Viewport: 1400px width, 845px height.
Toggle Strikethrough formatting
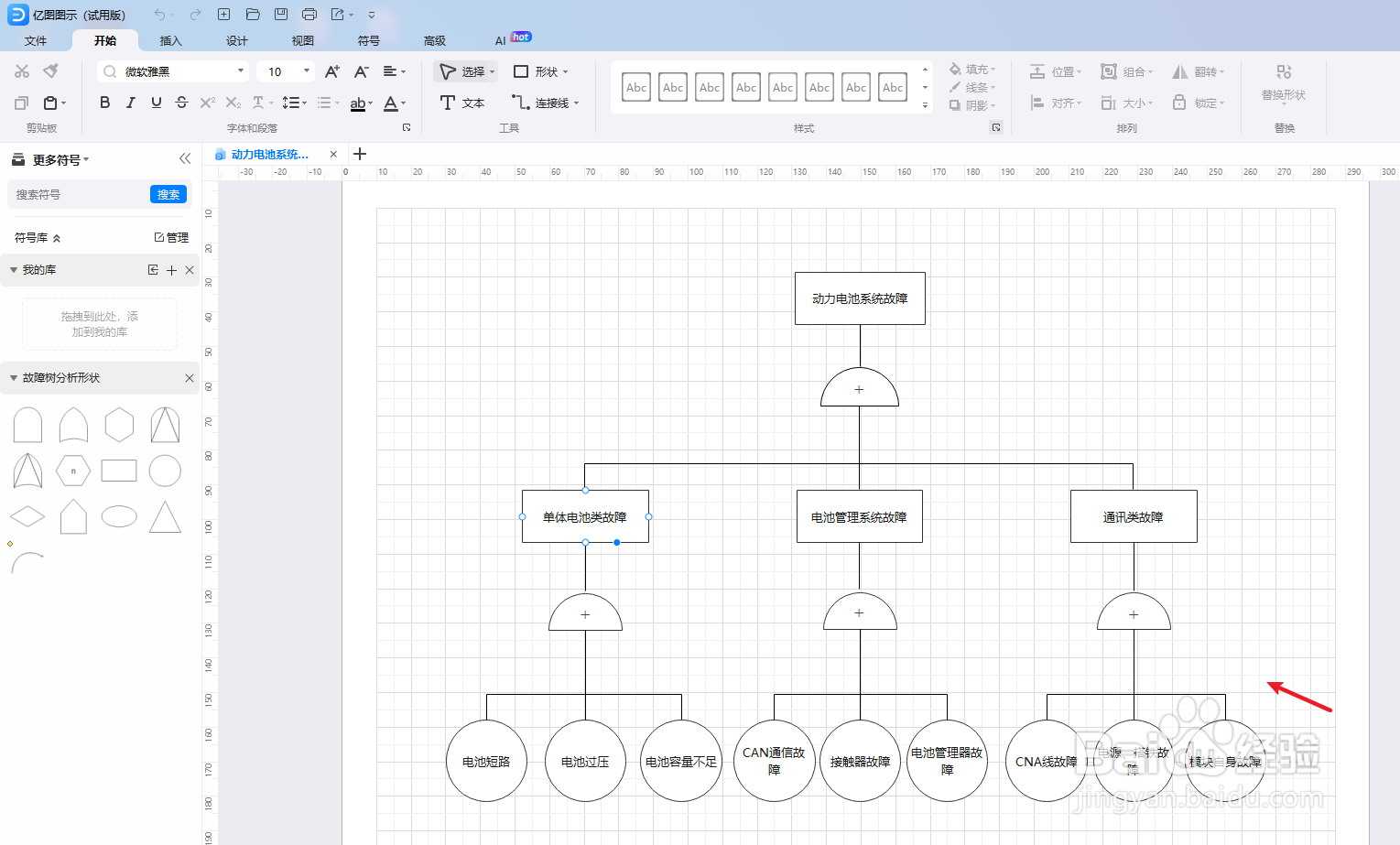[181, 103]
